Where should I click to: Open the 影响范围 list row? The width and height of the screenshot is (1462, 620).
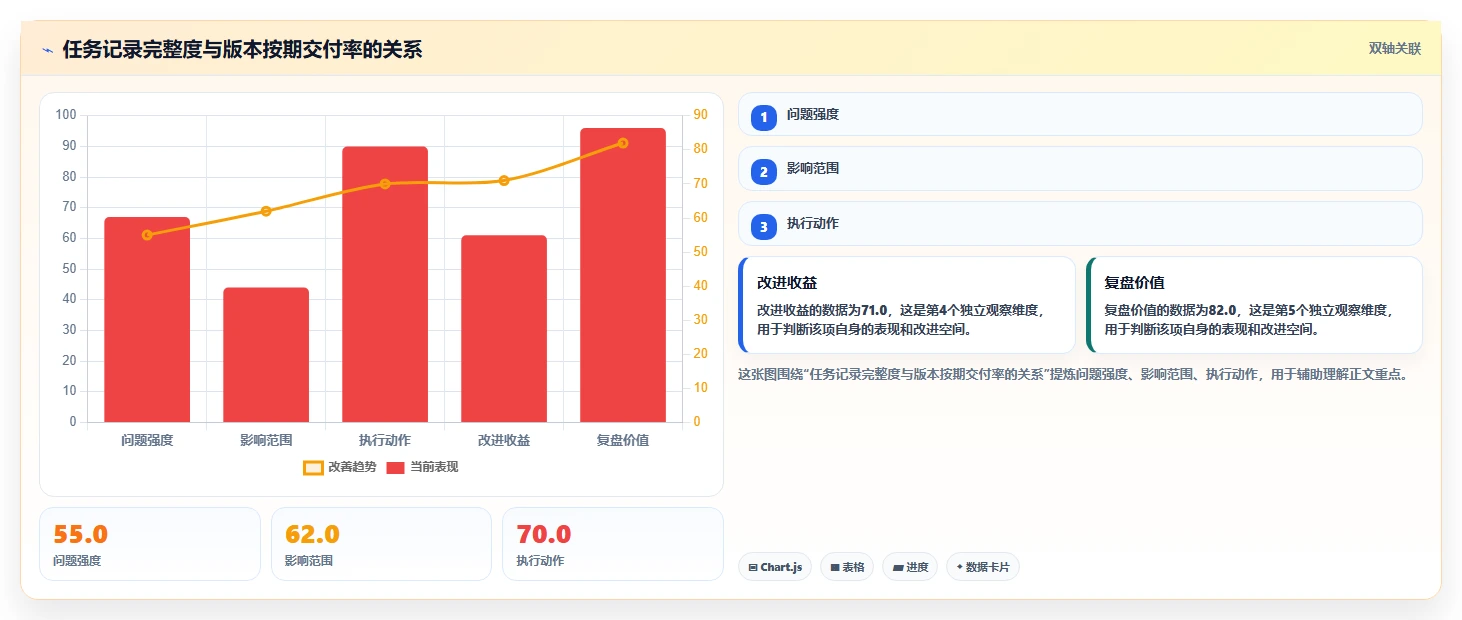1080,169
